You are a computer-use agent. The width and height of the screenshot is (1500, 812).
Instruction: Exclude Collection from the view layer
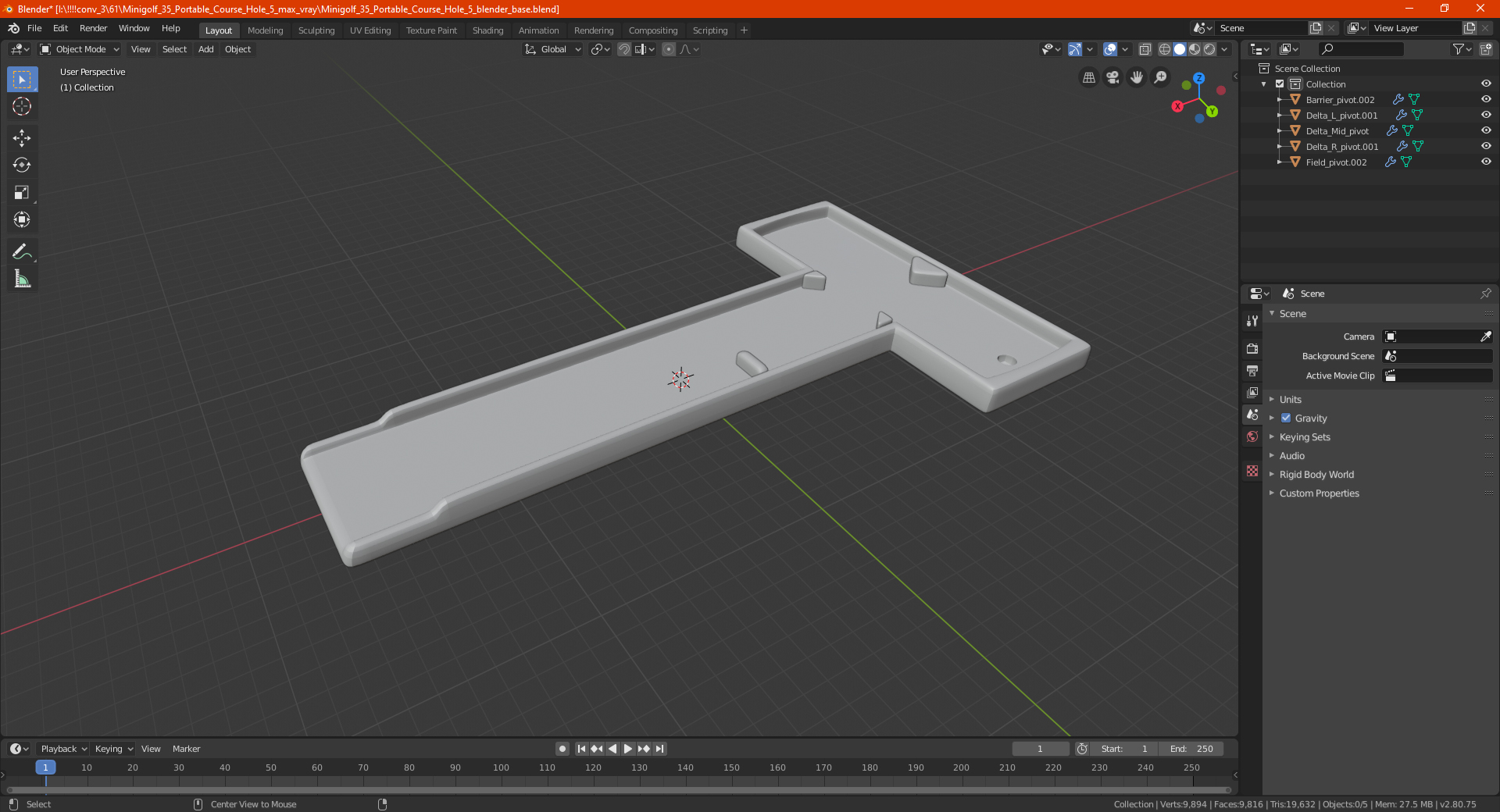pos(1280,84)
